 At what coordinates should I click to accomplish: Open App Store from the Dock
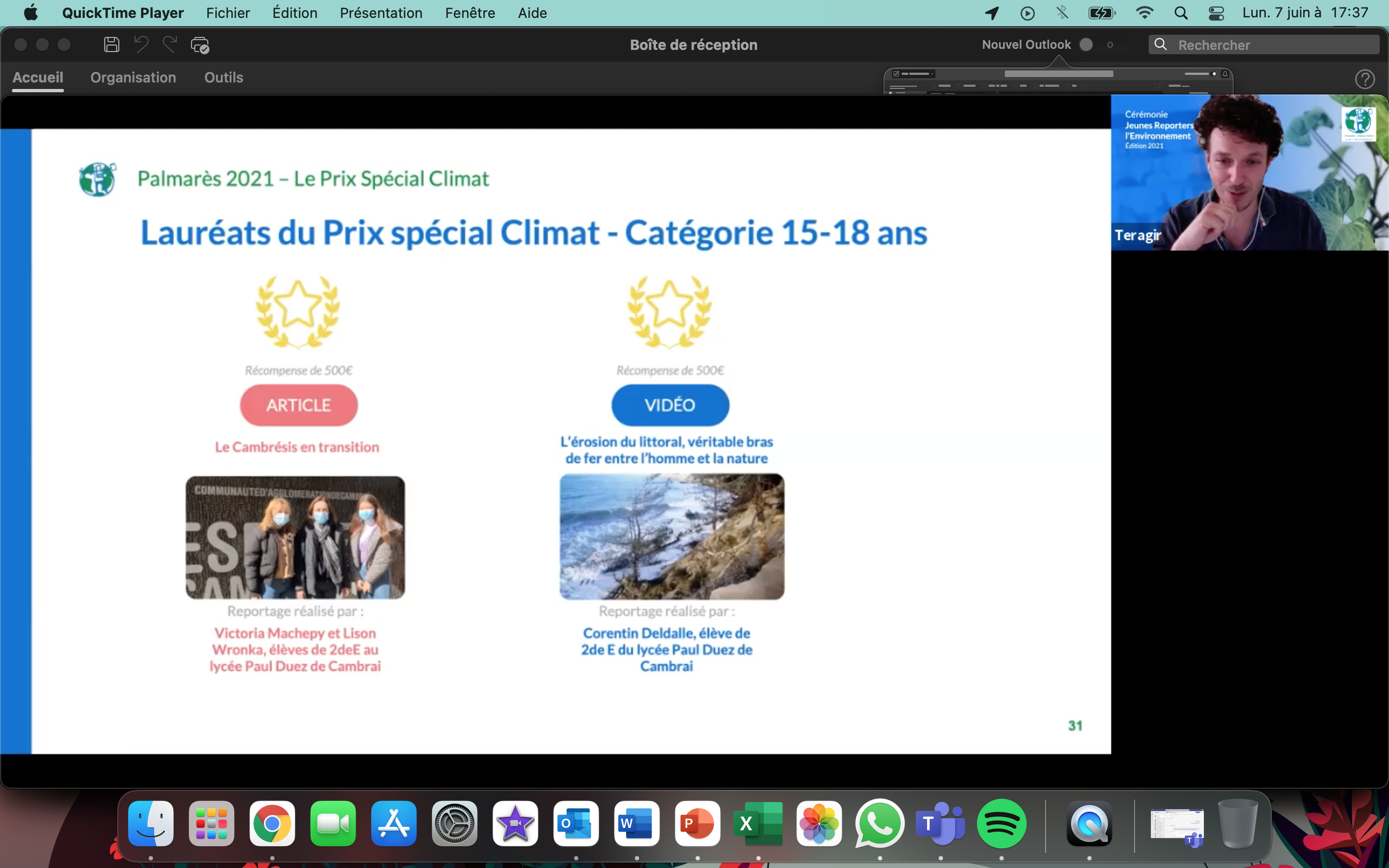394,823
